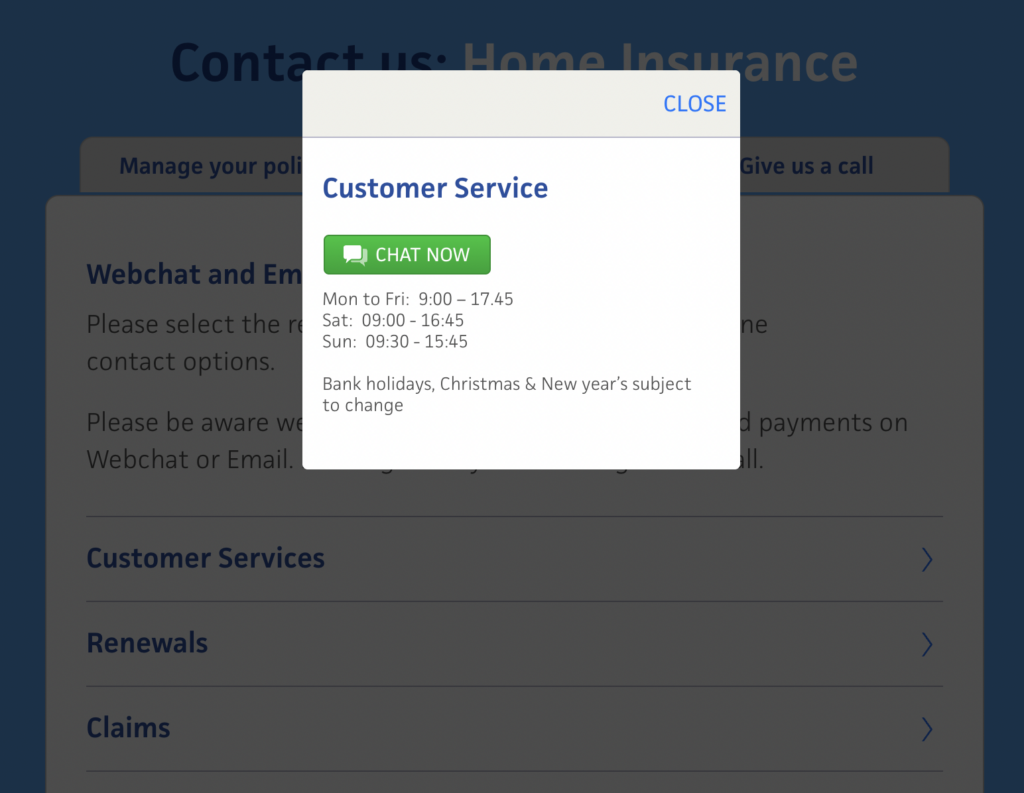Switch to the Give us a call tab
Image resolution: width=1024 pixels, height=793 pixels.
click(x=807, y=166)
